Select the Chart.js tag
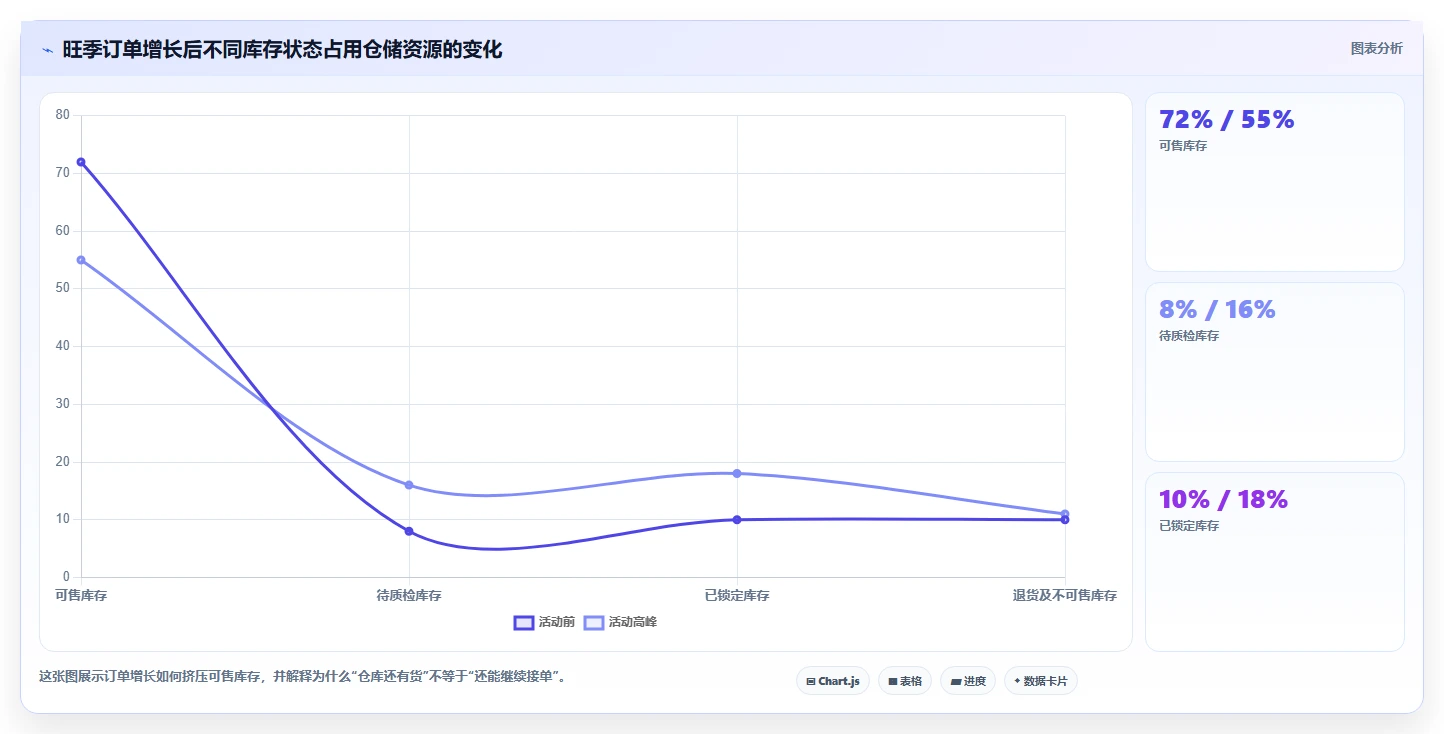The height and width of the screenshot is (734, 1444). [833, 681]
